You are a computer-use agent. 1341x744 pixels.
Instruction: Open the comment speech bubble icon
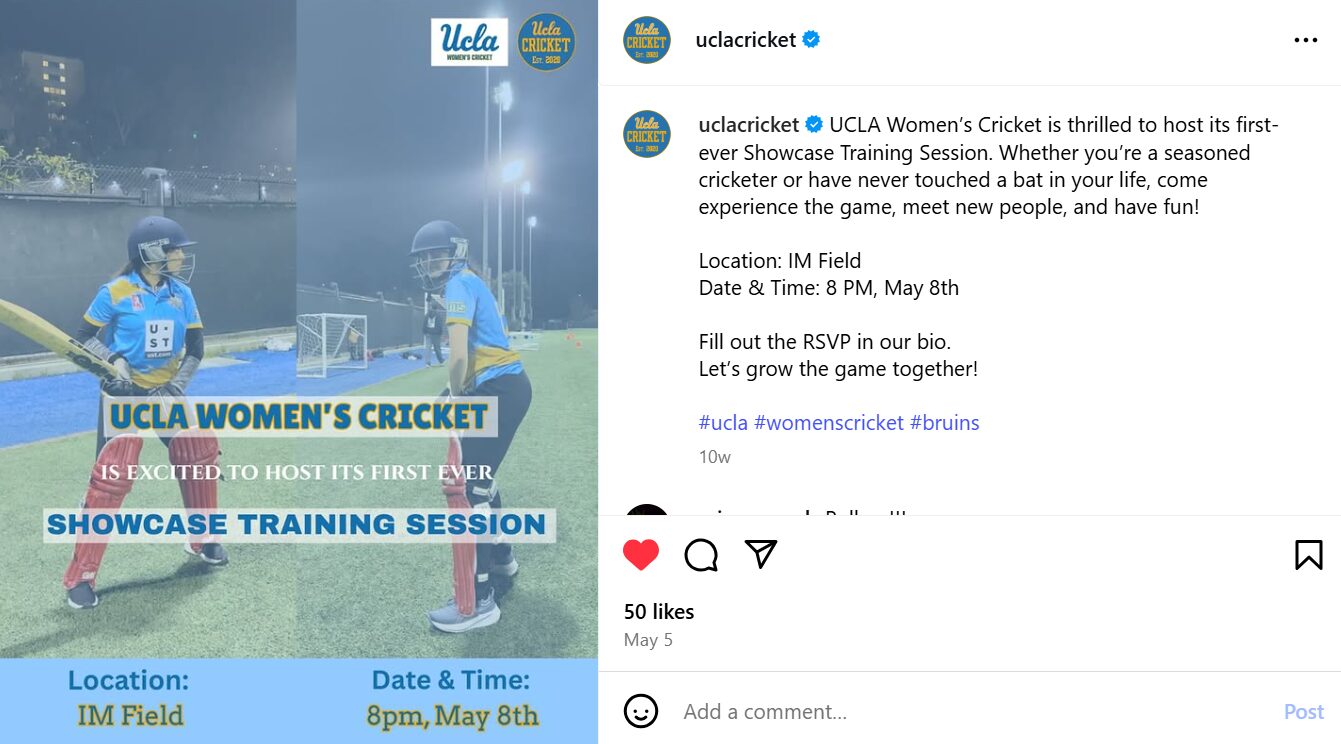pos(701,554)
